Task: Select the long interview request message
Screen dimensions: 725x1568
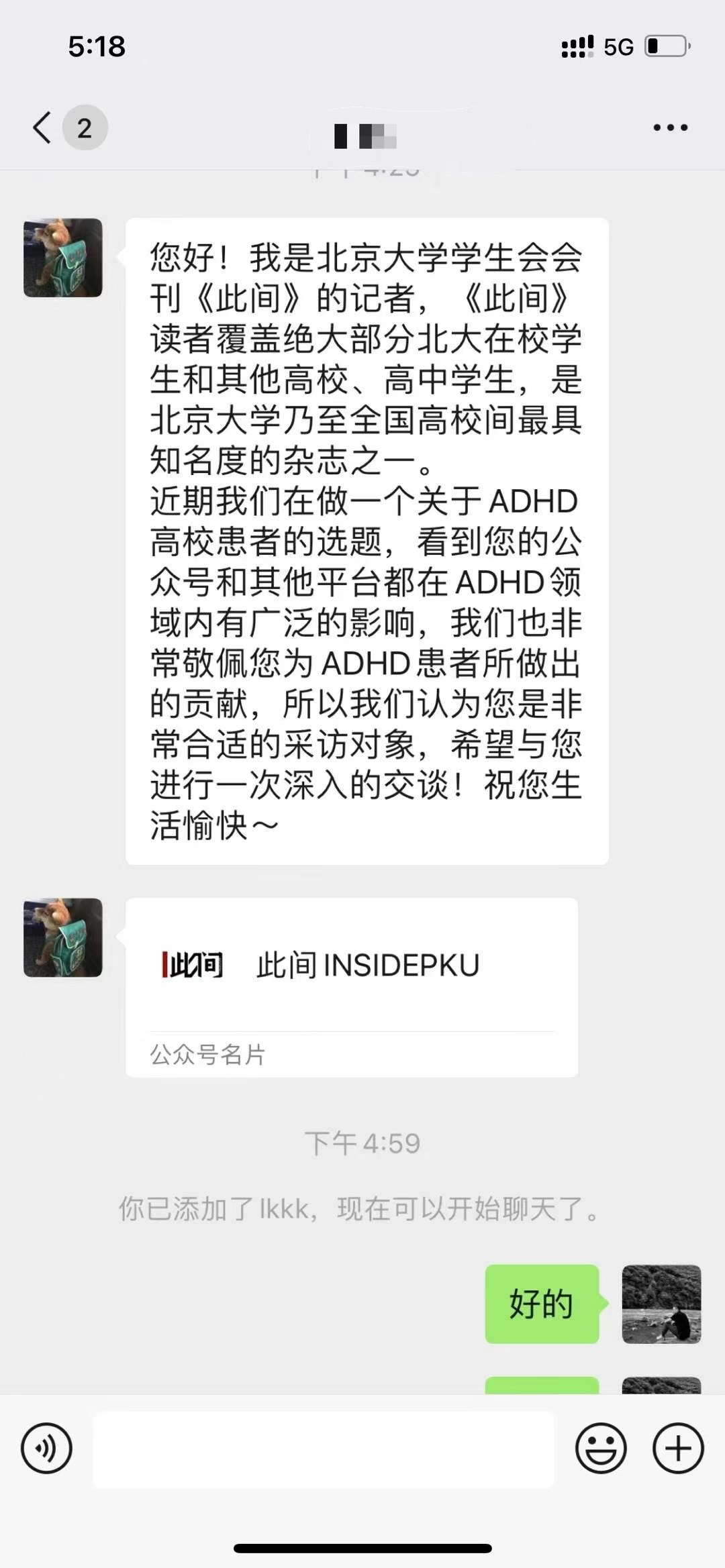Action: (367, 541)
